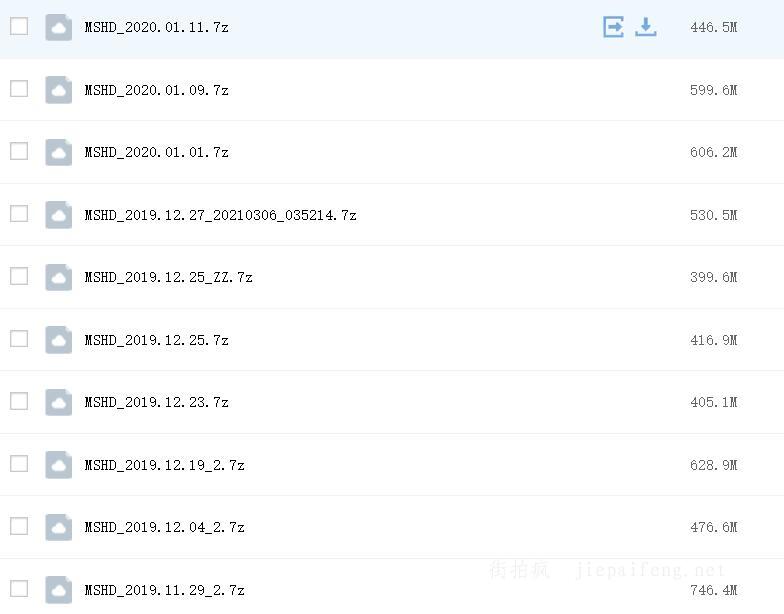784x614 pixels.
Task: Download the MSHD_2020.01.11.7z file
Action: tap(646, 27)
